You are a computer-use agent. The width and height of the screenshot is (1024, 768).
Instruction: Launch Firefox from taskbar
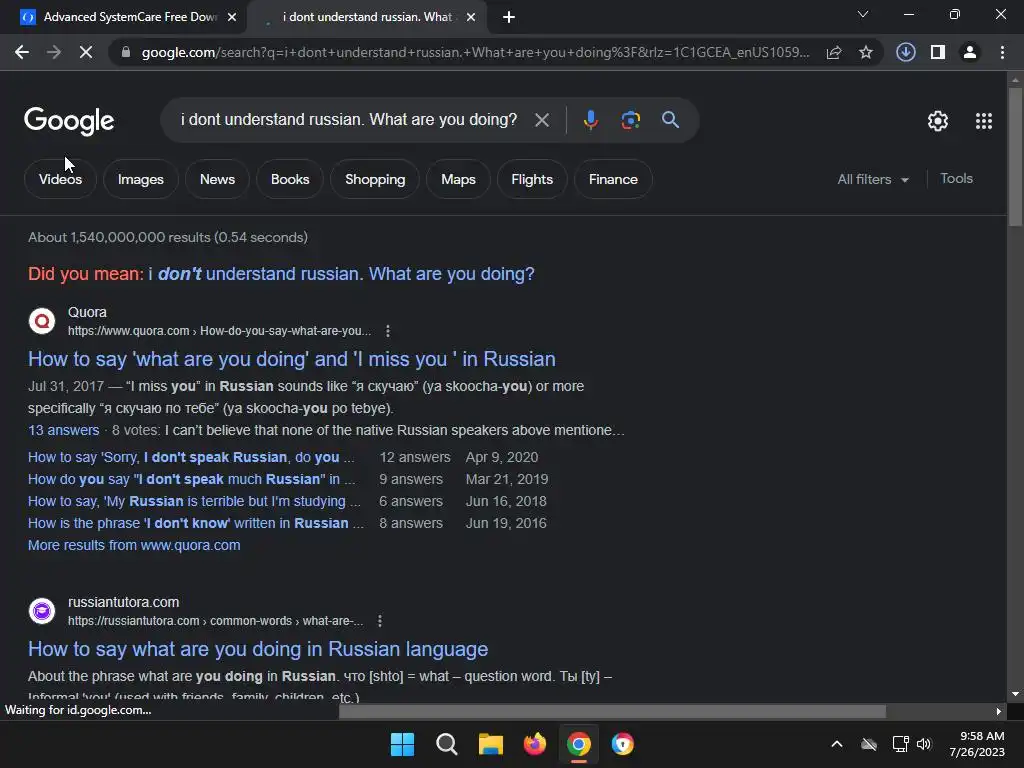[535, 744]
